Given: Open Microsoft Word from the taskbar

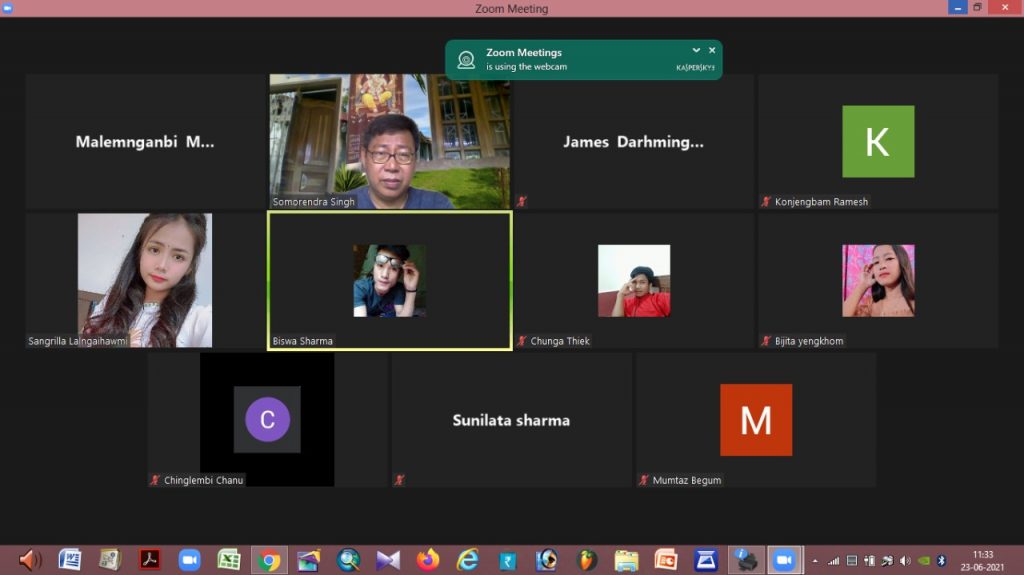Looking at the screenshot, I should (x=70, y=560).
